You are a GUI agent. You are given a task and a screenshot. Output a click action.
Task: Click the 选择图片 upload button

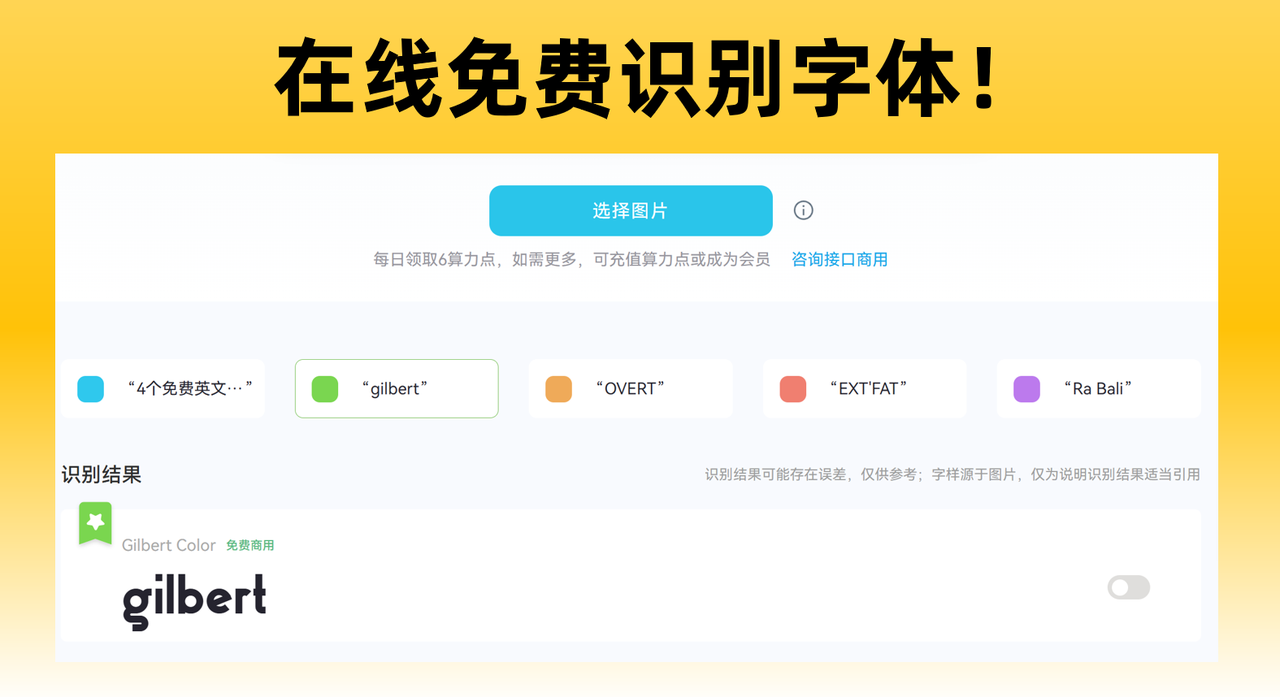point(630,211)
